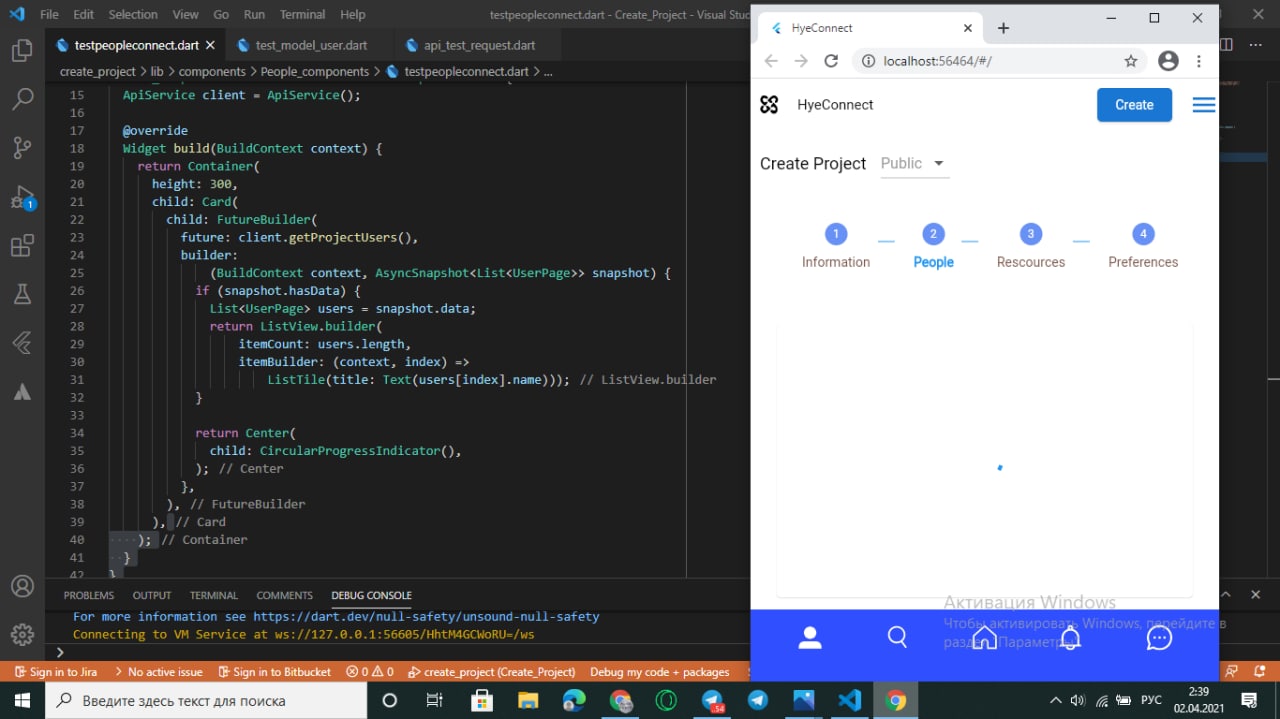
Task: Open the Terminal menu in menu bar
Action: [303, 15]
